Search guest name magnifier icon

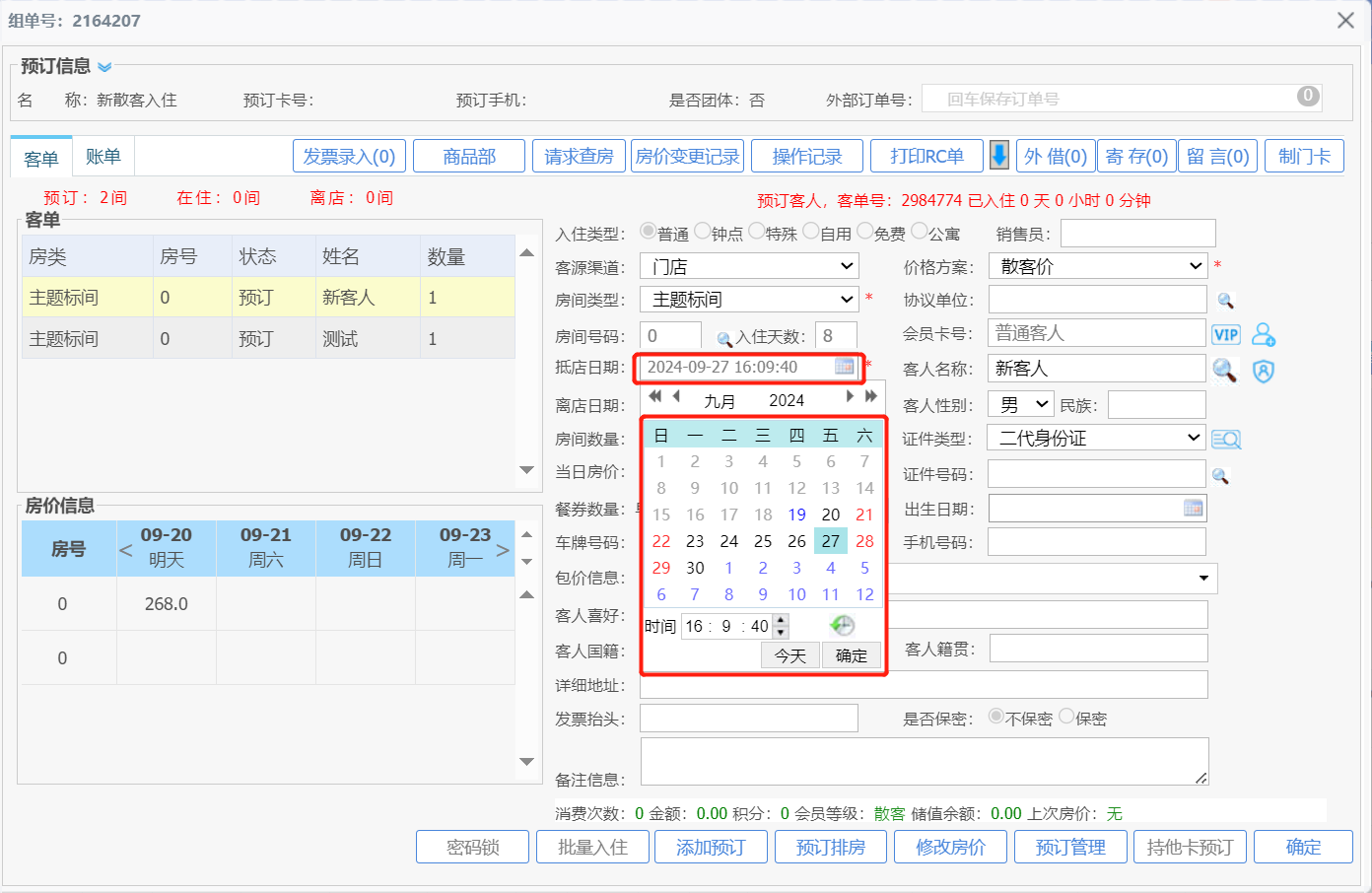tap(1224, 370)
